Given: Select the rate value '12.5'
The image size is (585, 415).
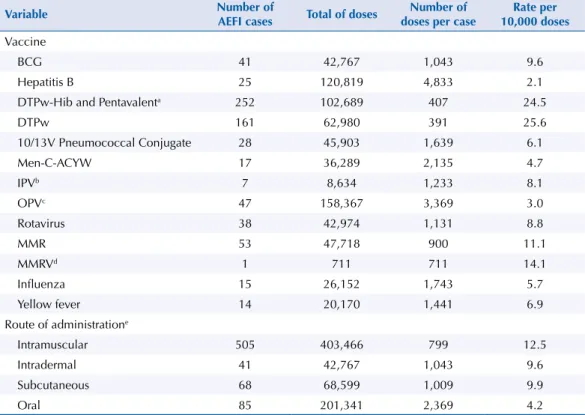Looking at the screenshot, I should coord(535,345).
